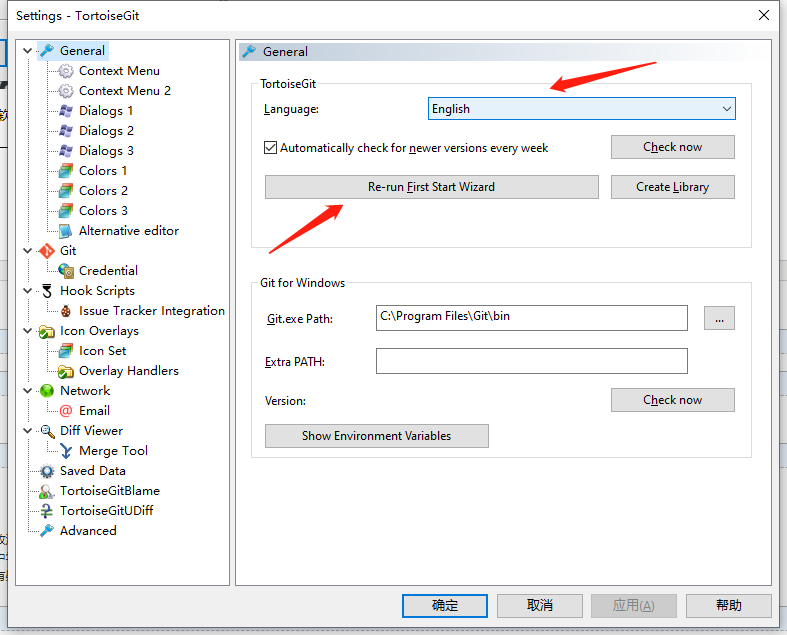
Task: Open Credential settings page
Action: coord(108,271)
